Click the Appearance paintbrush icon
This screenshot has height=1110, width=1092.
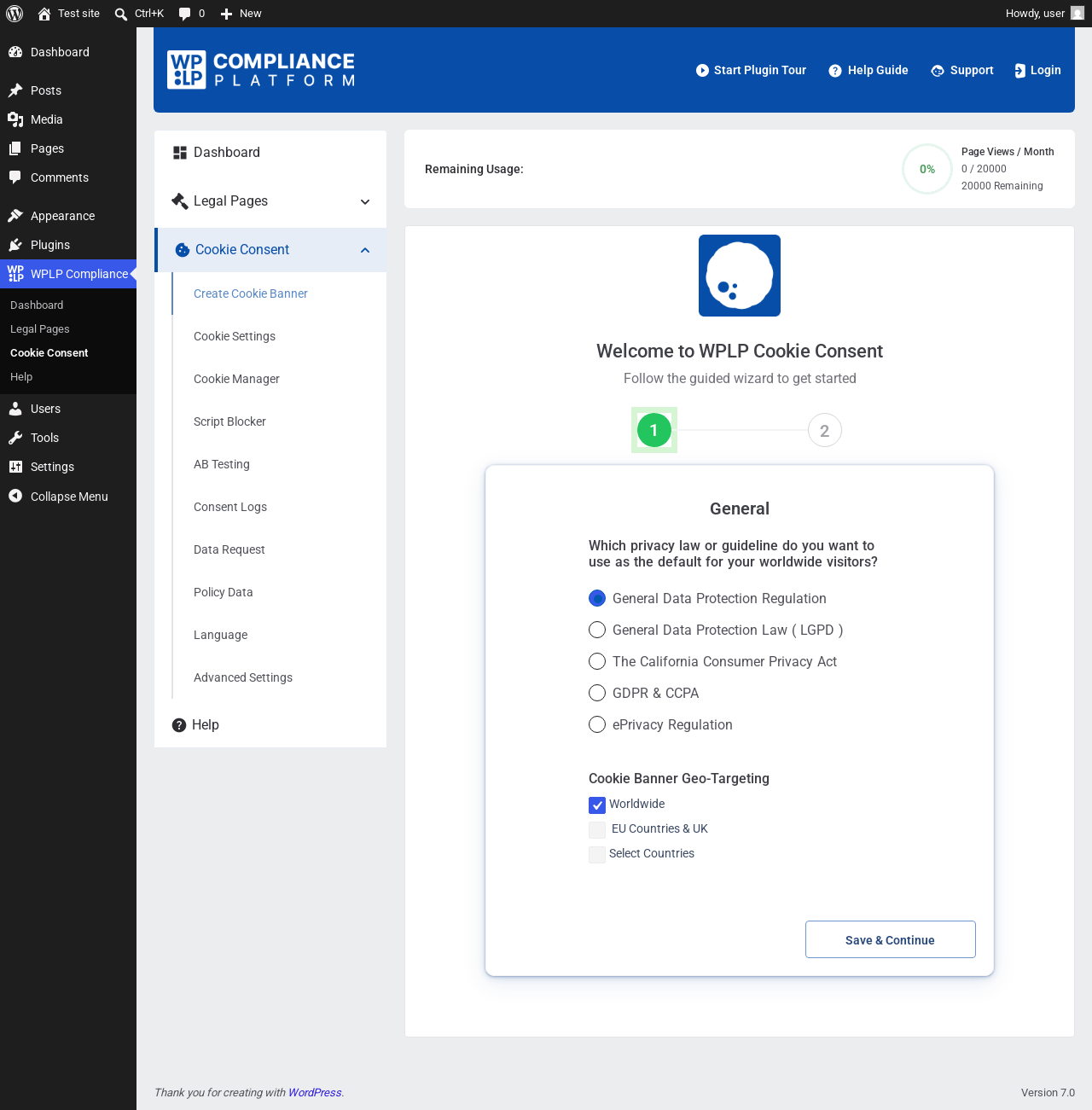point(15,216)
